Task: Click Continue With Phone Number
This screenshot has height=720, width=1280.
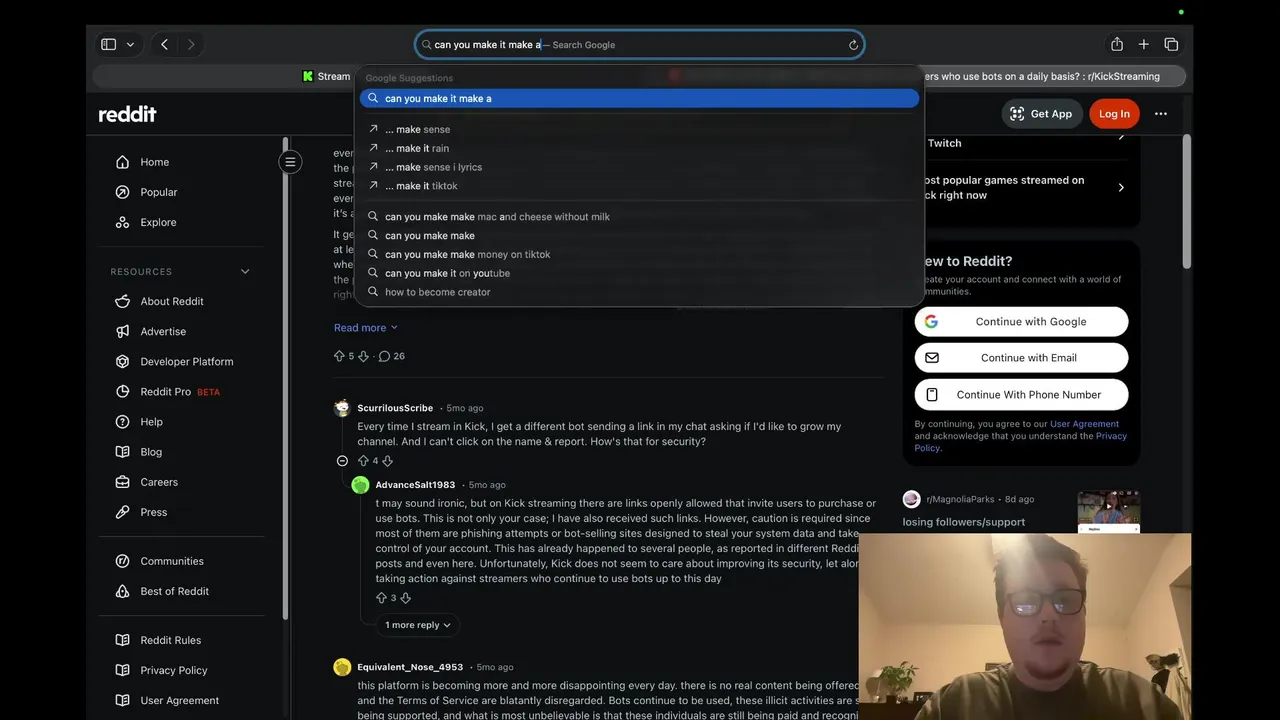Action: (x=1021, y=395)
